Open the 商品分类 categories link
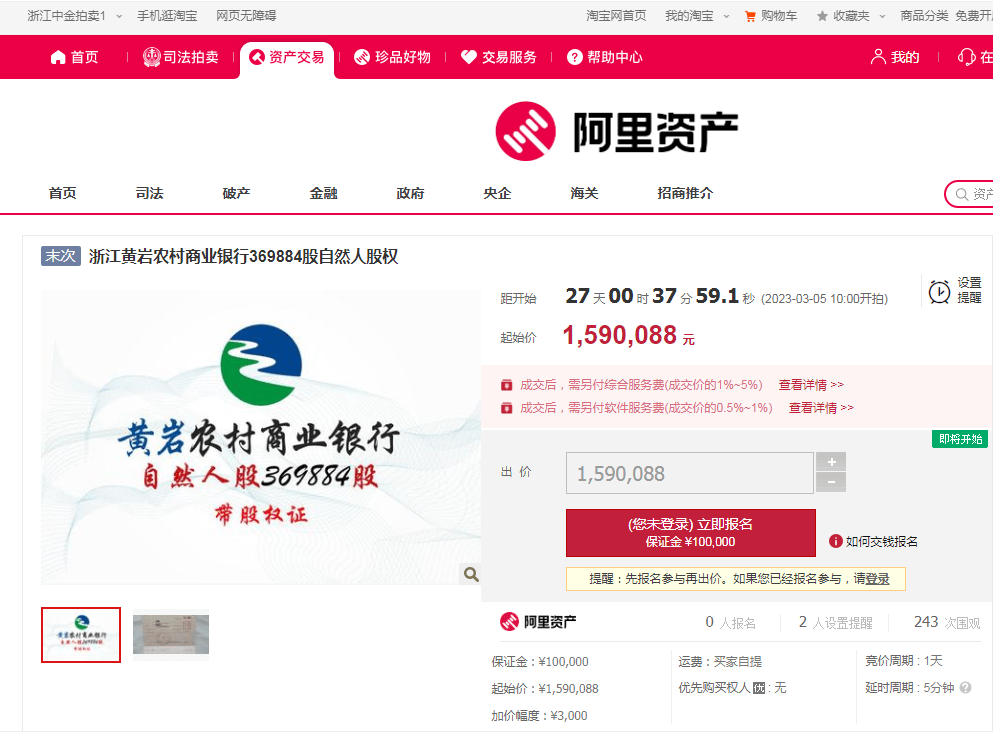The width and height of the screenshot is (993, 735). pyautogui.click(x=924, y=16)
